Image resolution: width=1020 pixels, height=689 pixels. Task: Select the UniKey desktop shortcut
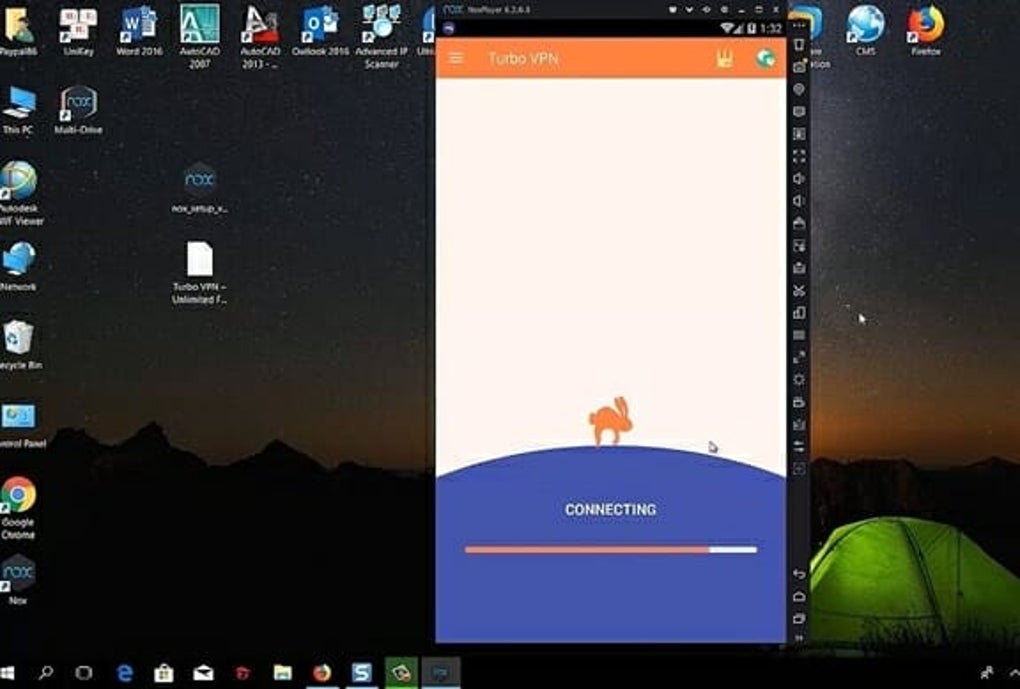pos(78,31)
